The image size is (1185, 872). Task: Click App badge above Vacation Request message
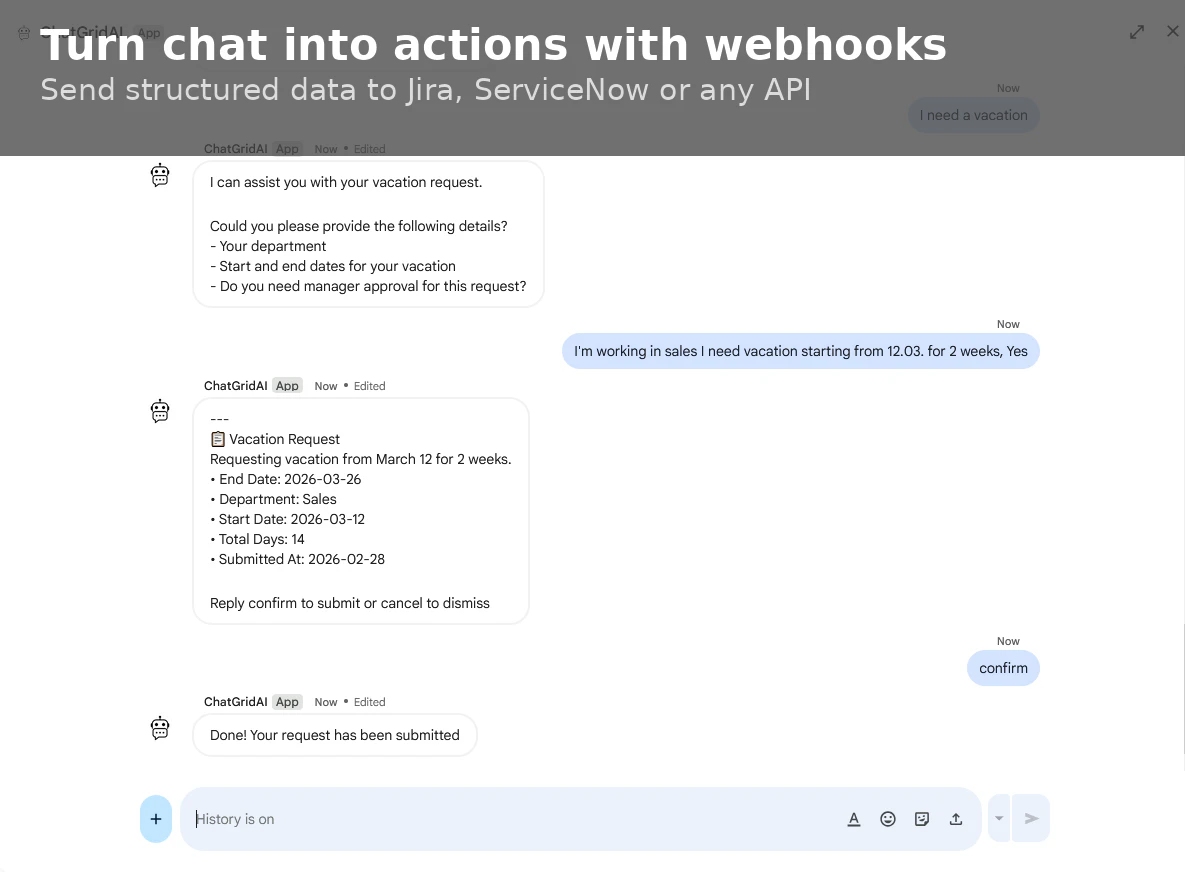(x=287, y=385)
